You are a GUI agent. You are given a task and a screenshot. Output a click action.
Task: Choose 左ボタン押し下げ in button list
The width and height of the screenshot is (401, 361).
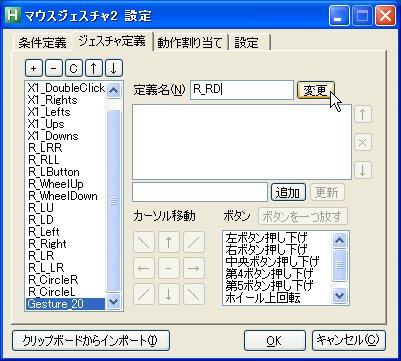pos(277,238)
